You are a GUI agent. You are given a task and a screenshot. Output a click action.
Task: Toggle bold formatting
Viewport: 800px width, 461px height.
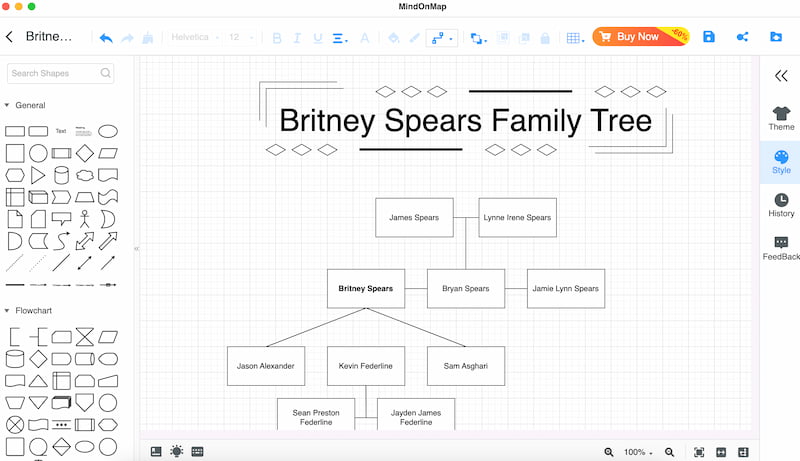click(x=277, y=38)
